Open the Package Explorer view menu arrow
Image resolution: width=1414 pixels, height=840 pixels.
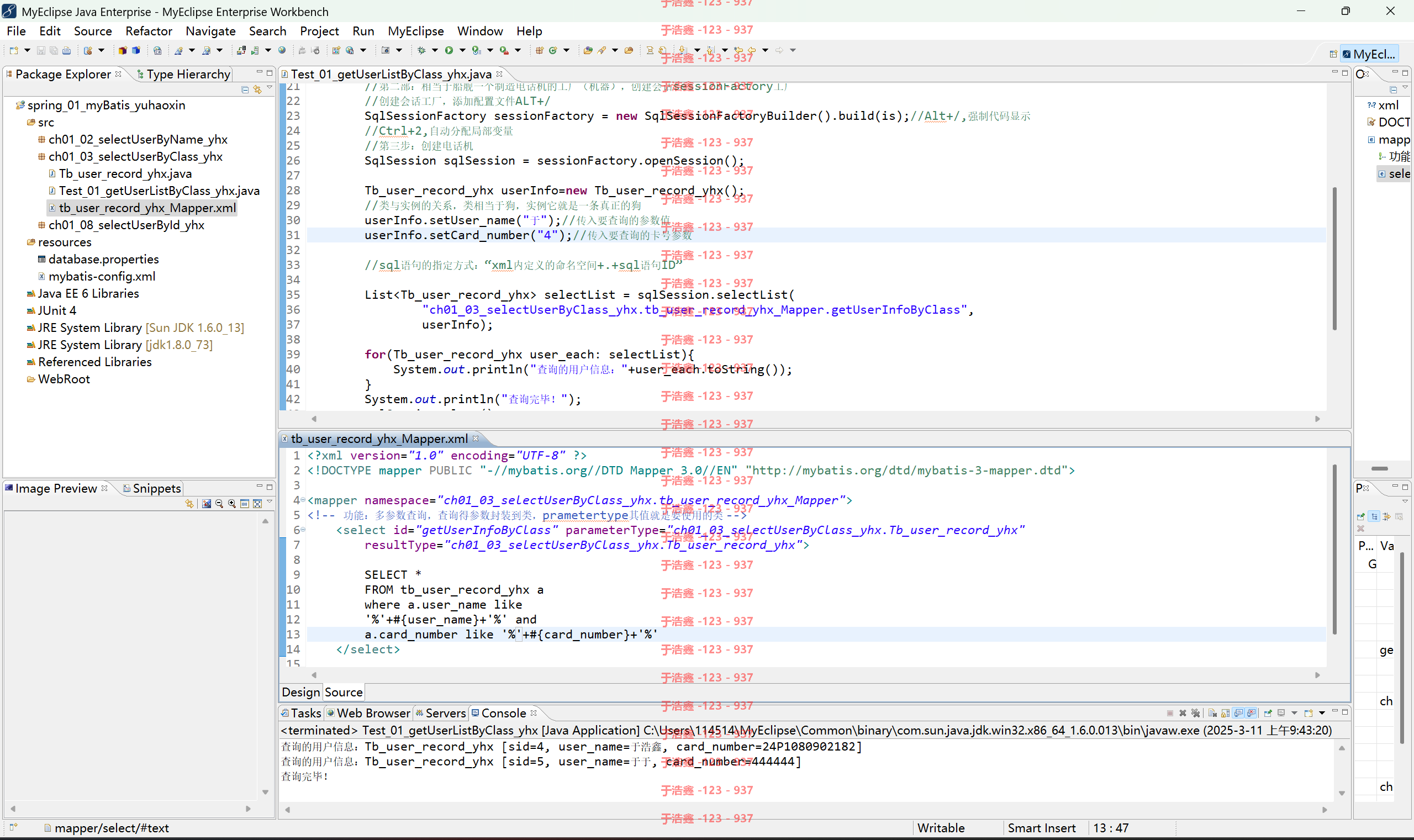pyautogui.click(x=270, y=88)
